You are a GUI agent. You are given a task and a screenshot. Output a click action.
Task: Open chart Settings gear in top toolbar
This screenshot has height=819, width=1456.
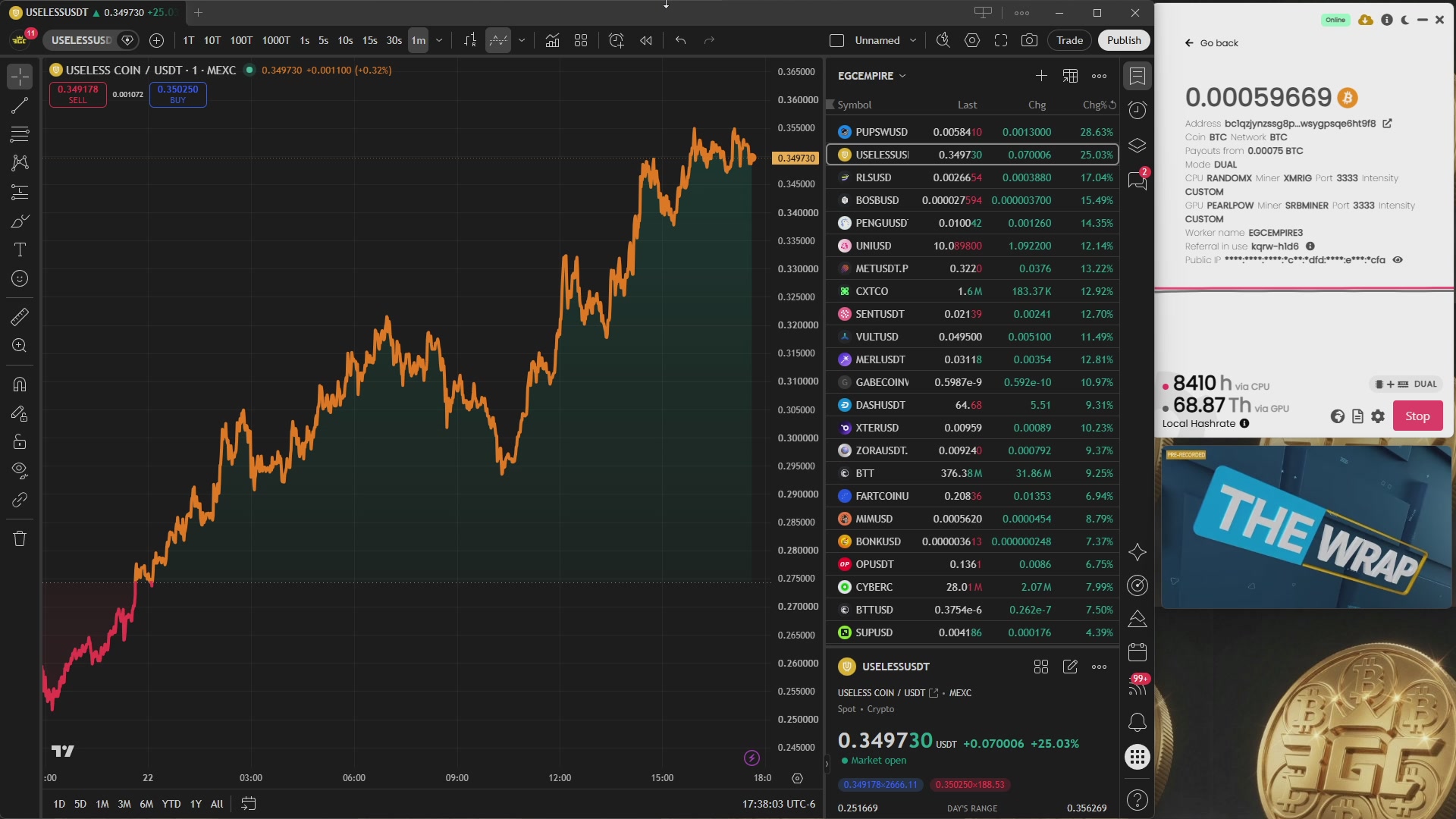pos(972,40)
